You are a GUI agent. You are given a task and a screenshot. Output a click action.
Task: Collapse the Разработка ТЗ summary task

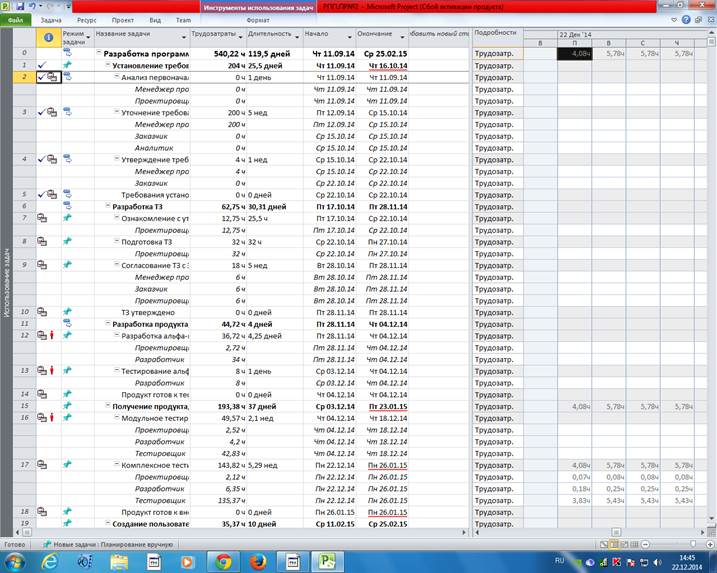[x=108, y=206]
